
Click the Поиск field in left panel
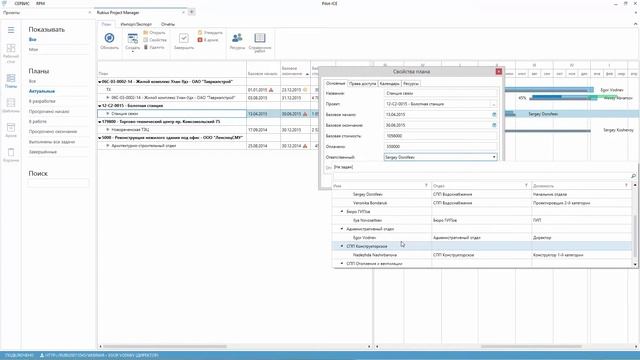(58, 183)
